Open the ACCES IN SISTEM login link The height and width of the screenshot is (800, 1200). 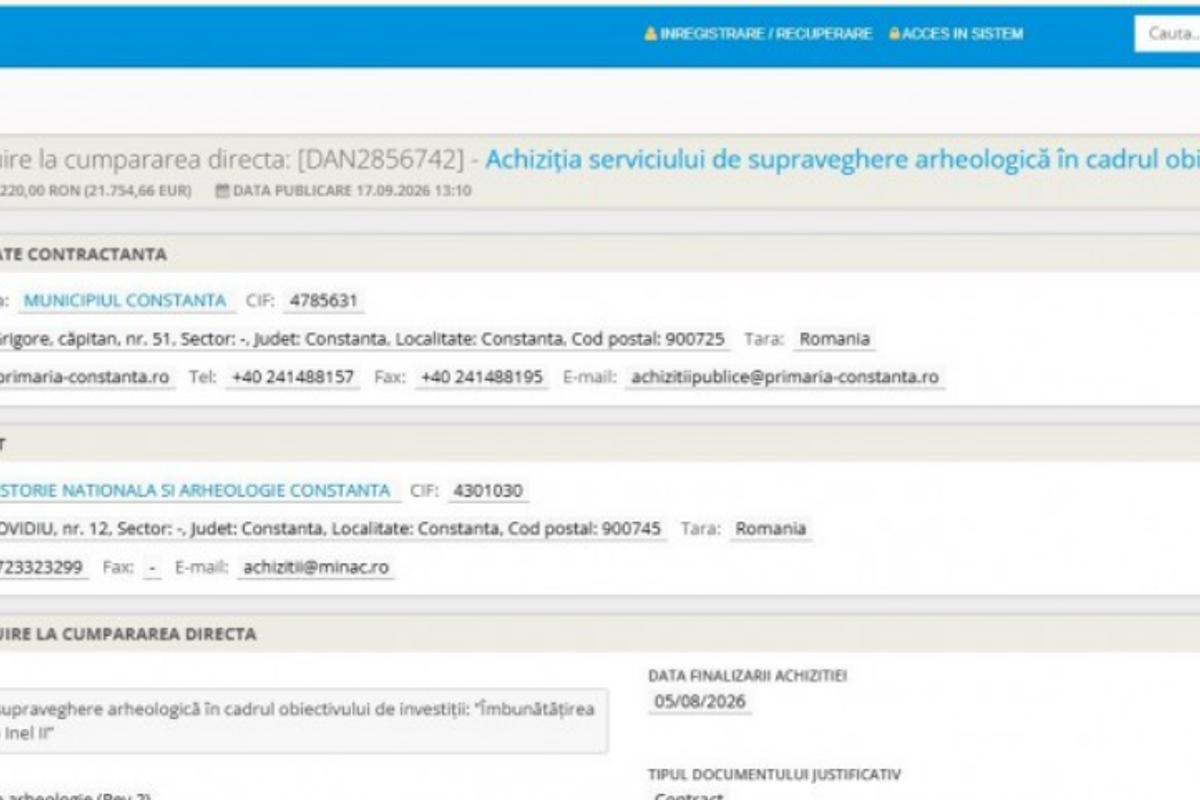click(x=962, y=34)
